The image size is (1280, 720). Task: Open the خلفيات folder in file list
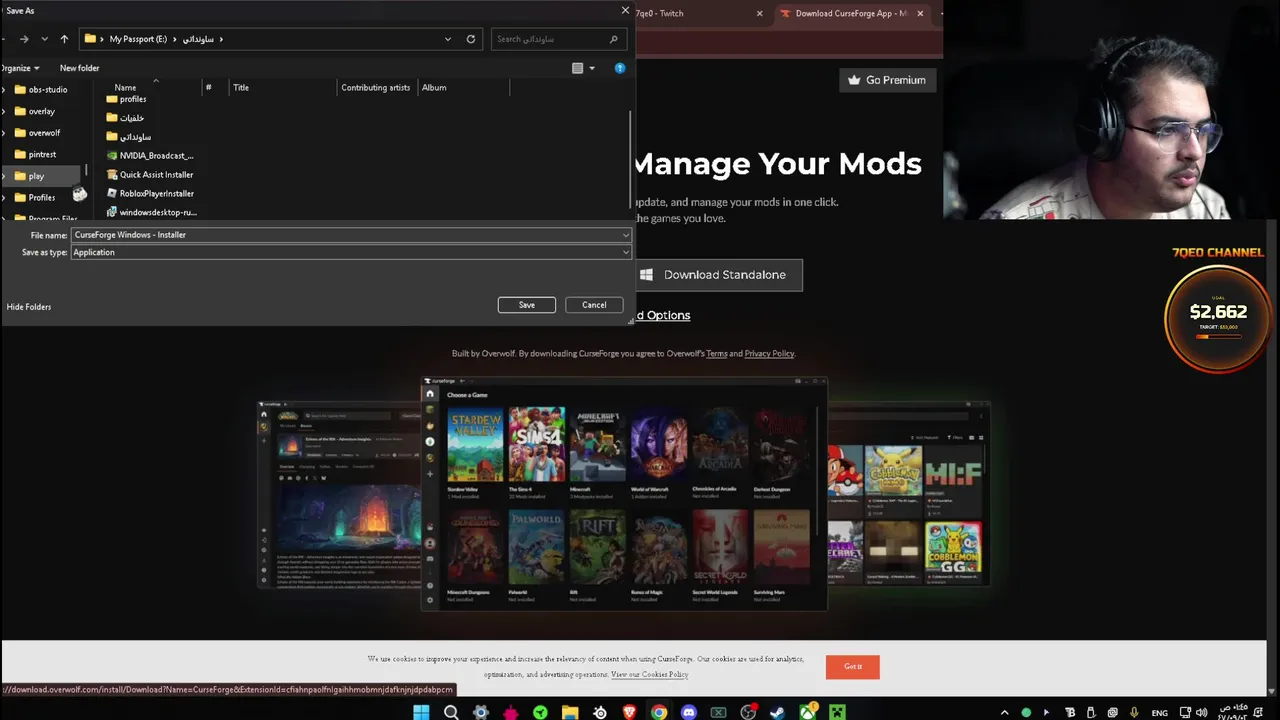point(125,118)
